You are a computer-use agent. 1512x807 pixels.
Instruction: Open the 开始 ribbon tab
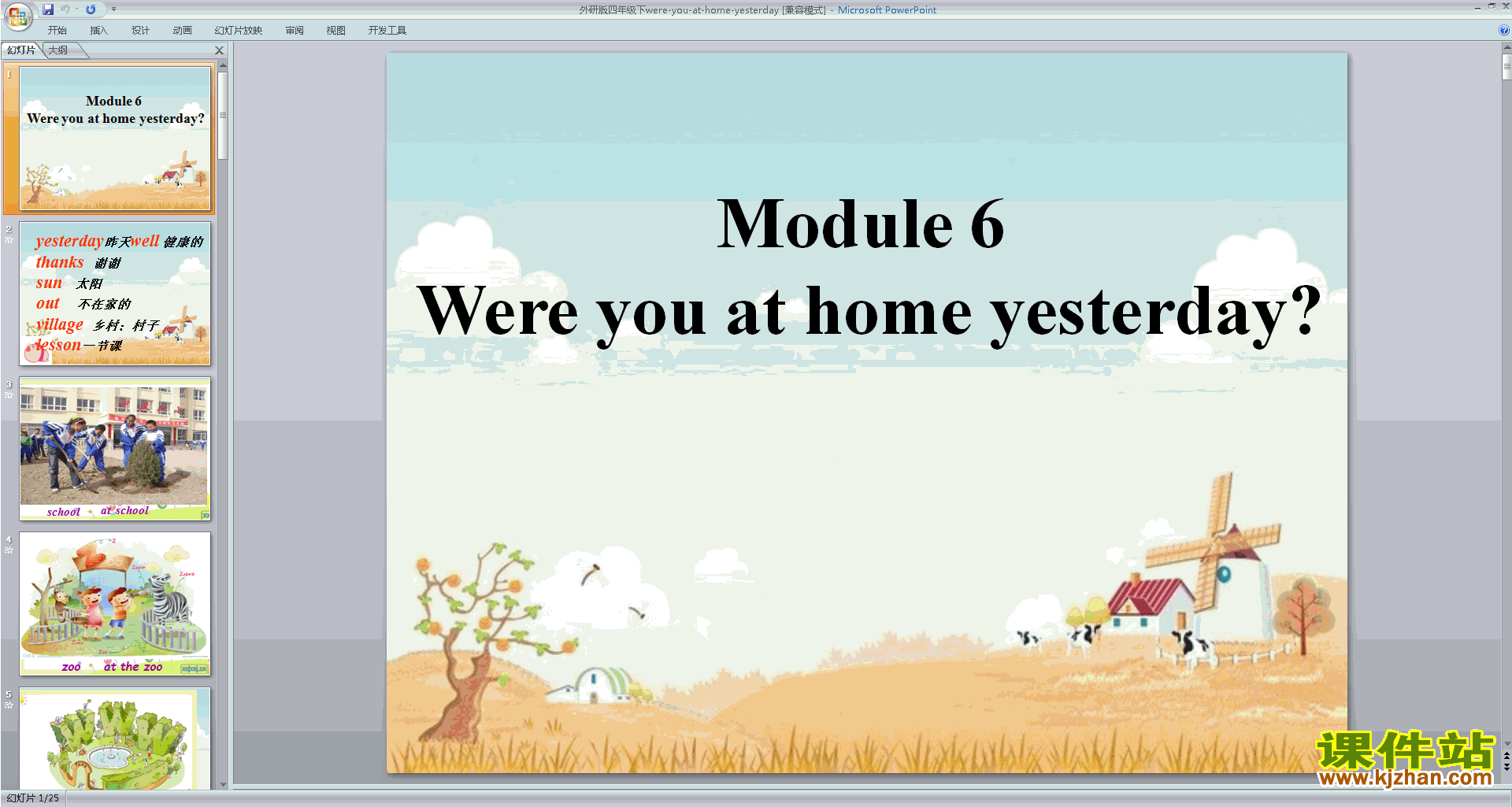[x=57, y=31]
